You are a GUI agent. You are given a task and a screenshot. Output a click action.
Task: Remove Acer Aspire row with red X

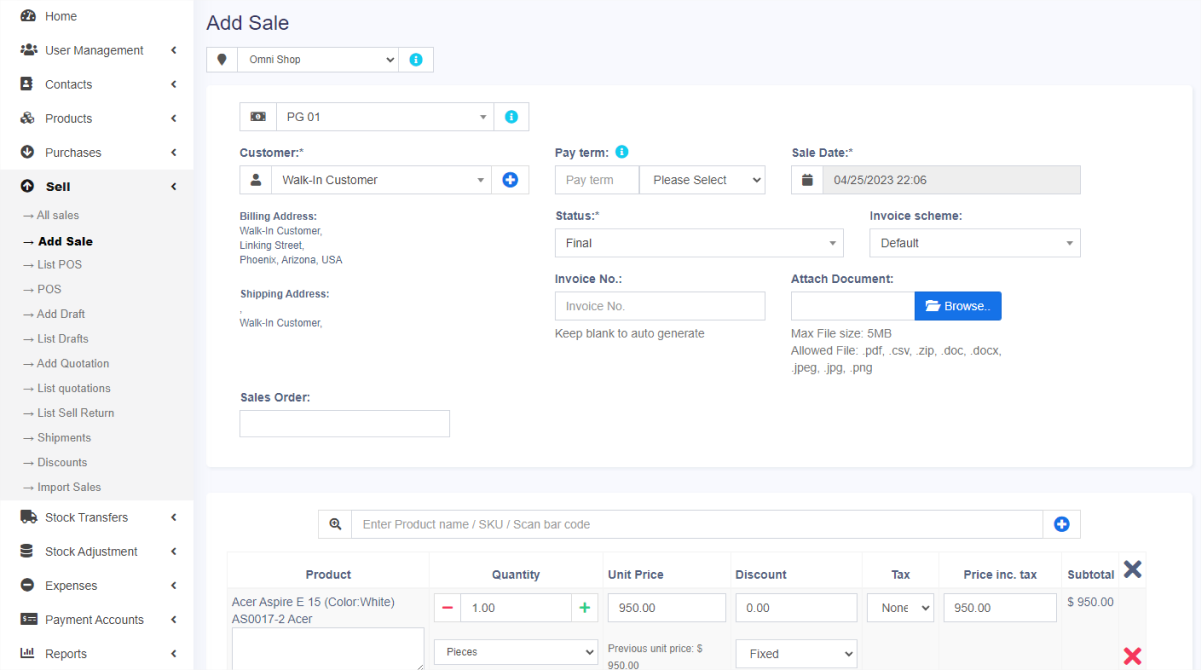tap(1132, 656)
